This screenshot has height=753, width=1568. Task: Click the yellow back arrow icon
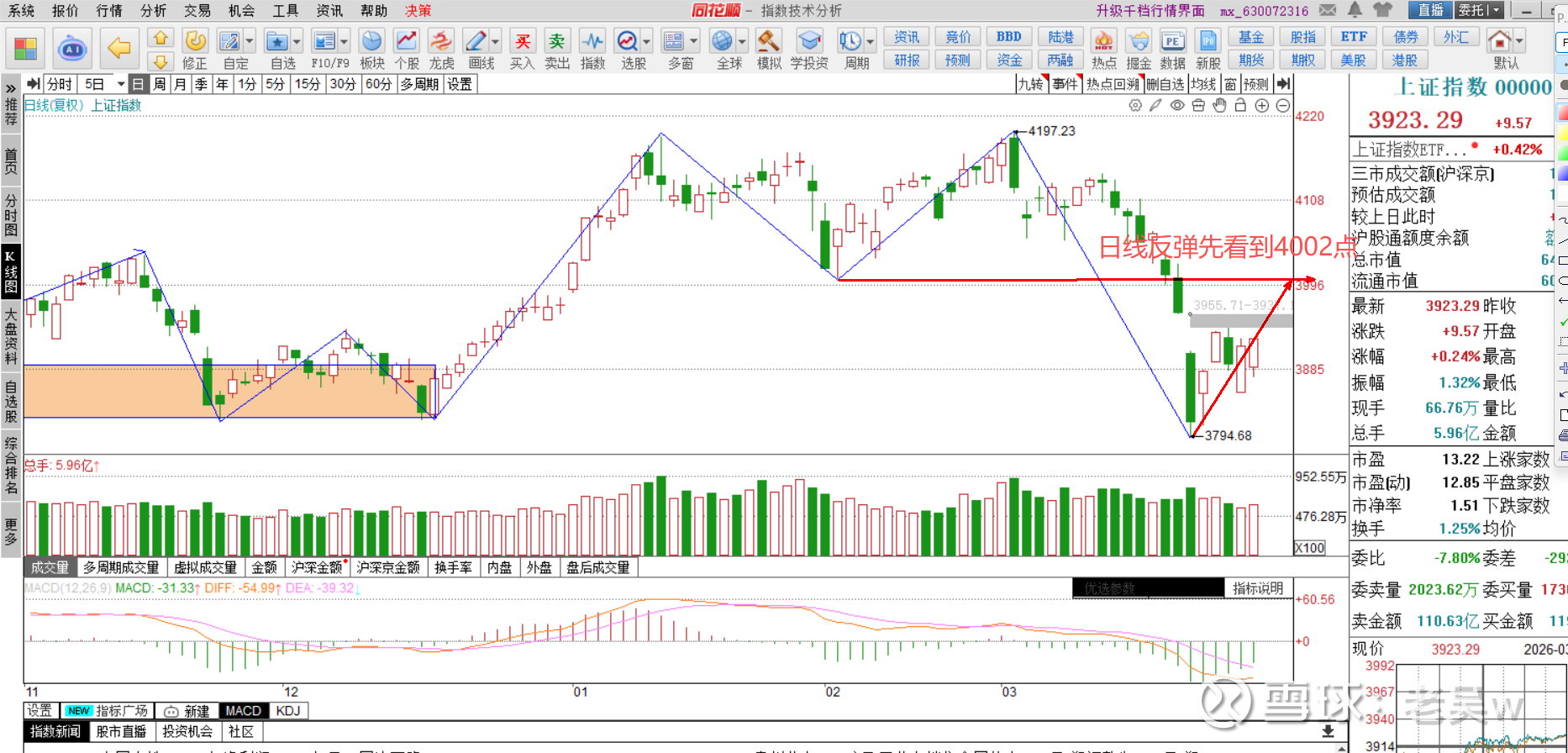pyautogui.click(x=119, y=48)
